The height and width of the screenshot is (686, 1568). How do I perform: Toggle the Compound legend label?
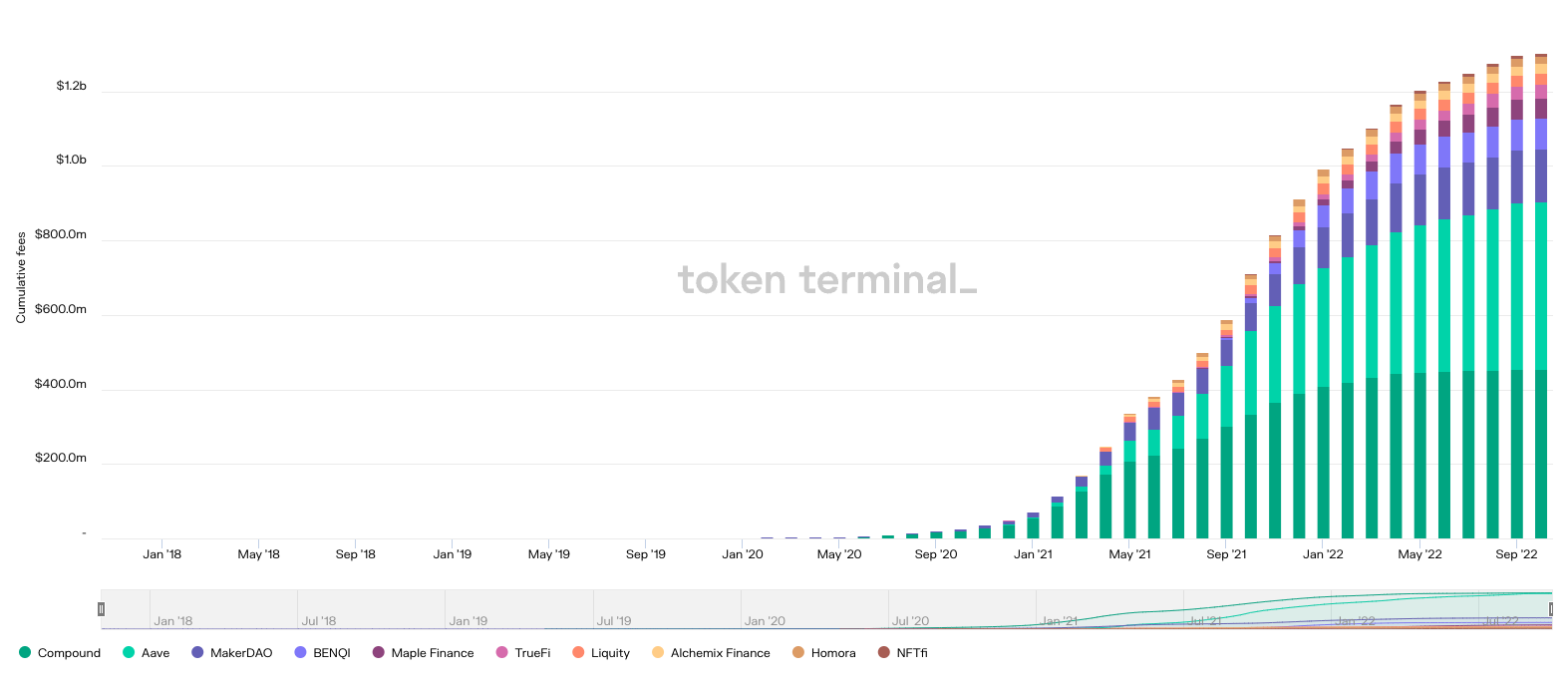tap(69, 653)
